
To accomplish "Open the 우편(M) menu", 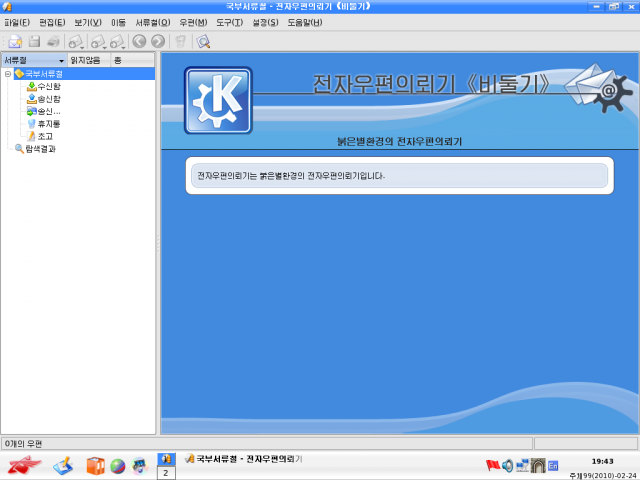I will [x=193, y=22].
